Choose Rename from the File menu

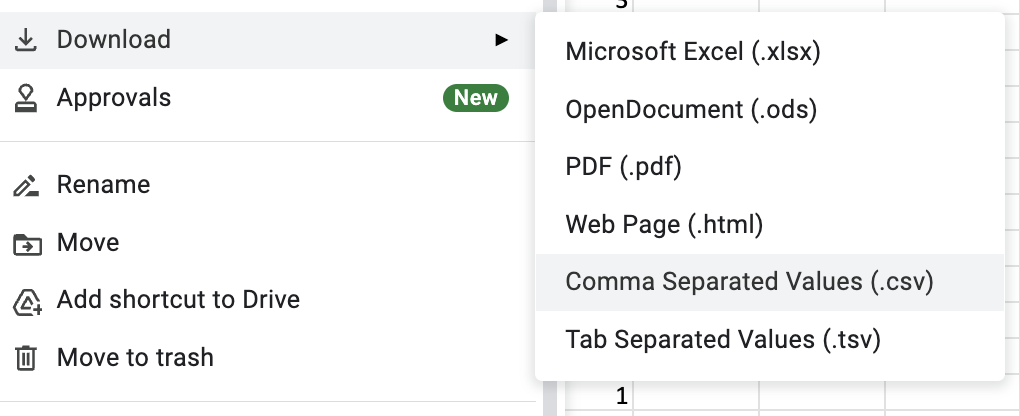tap(267, 185)
